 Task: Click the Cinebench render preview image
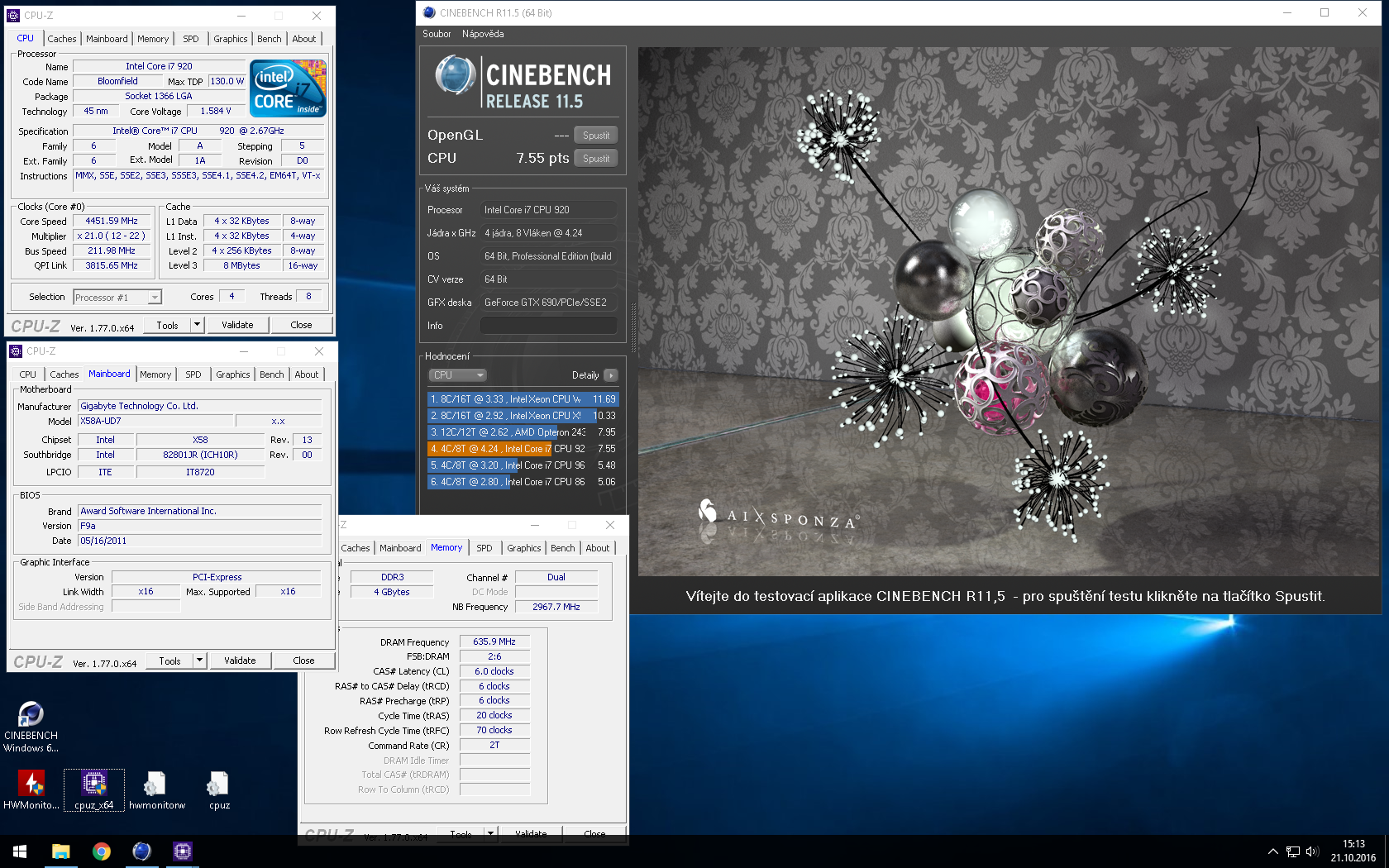click(x=1009, y=312)
